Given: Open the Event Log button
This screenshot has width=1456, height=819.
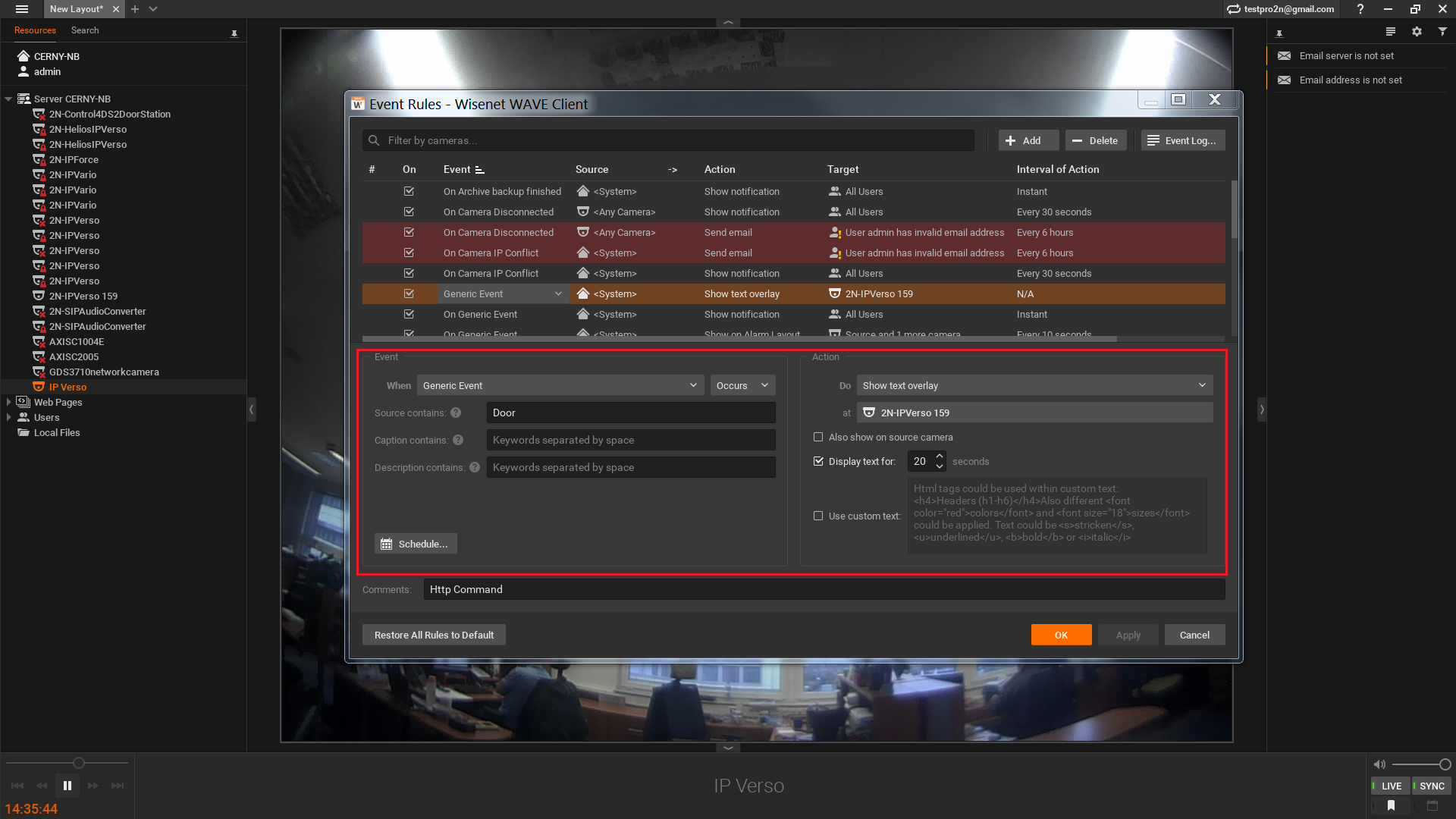Looking at the screenshot, I should point(1182,141).
